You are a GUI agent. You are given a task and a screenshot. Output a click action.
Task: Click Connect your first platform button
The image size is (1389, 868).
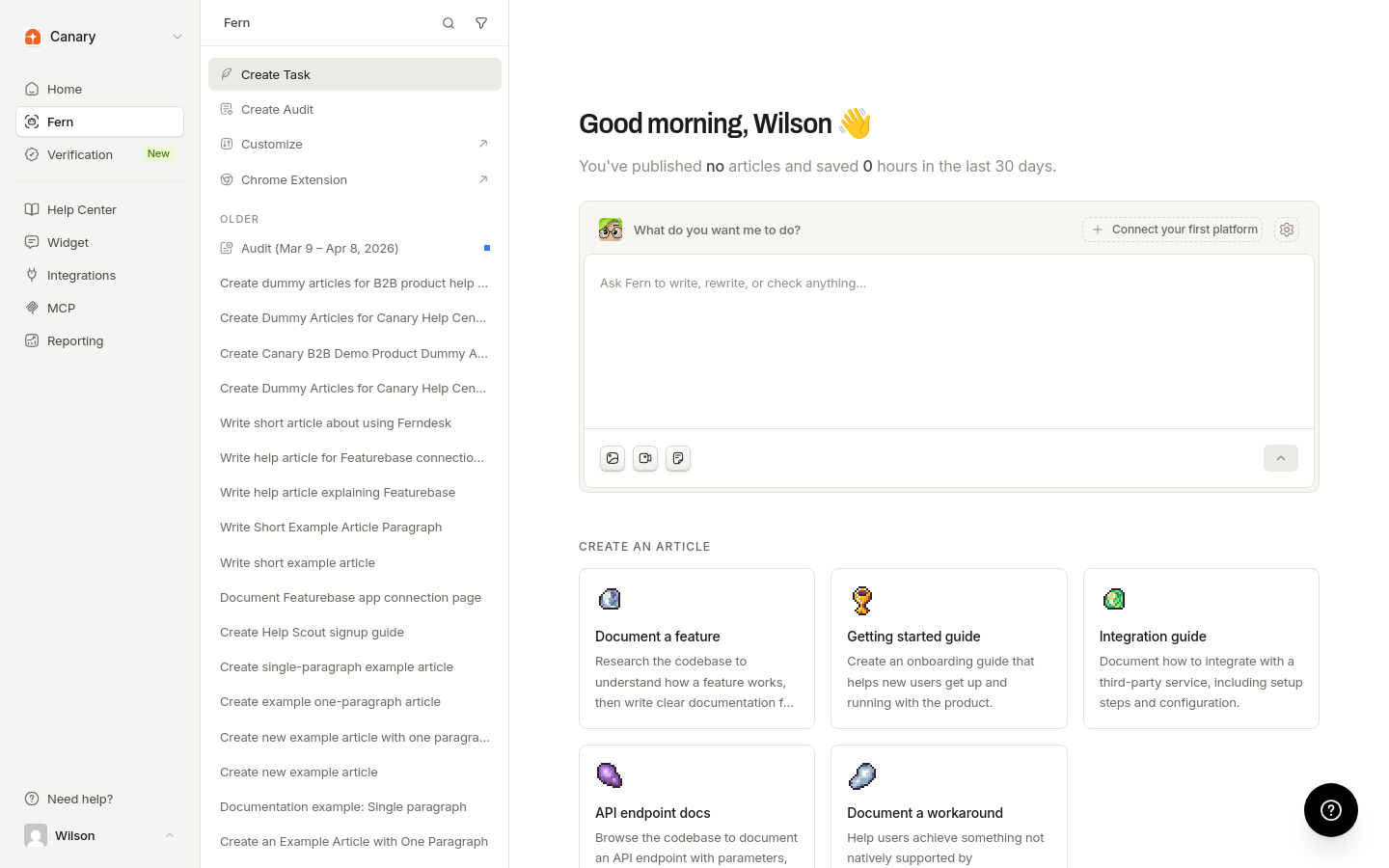click(x=1173, y=230)
